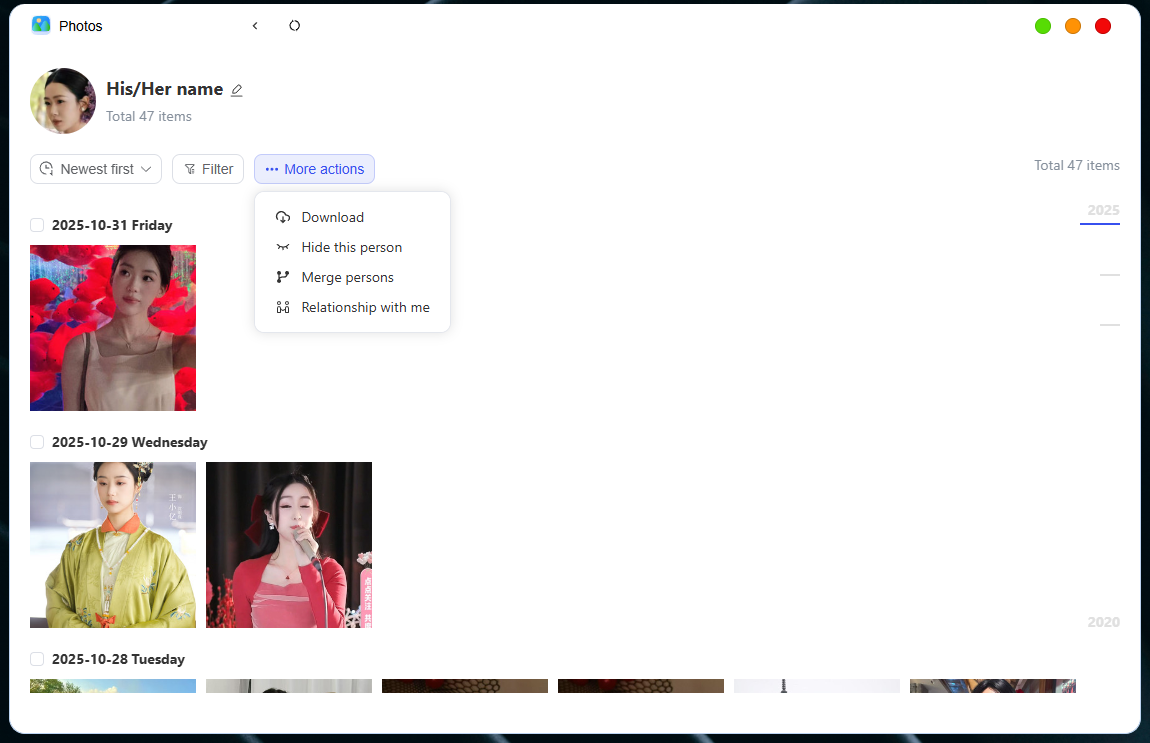Edit the person's name with the pencil icon
The width and height of the screenshot is (1150, 743).
click(x=236, y=90)
